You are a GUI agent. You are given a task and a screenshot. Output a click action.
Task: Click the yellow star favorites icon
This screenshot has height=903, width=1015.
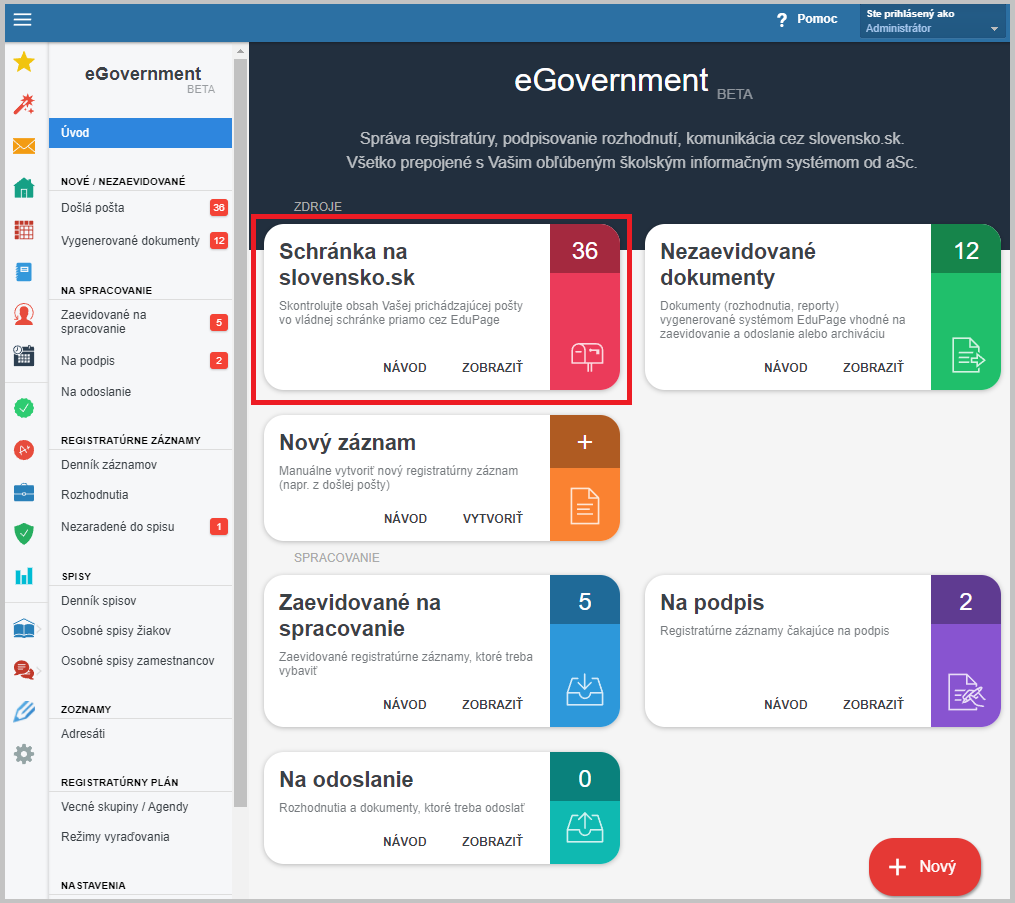tap(24, 62)
